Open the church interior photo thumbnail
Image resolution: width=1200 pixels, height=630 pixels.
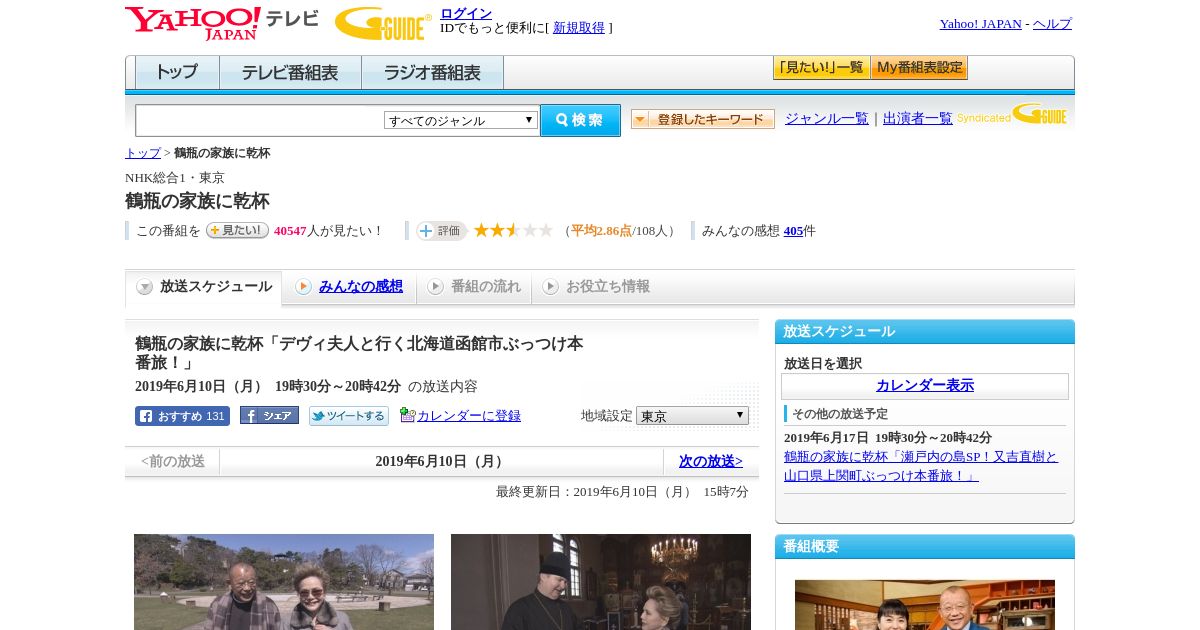[x=601, y=582]
